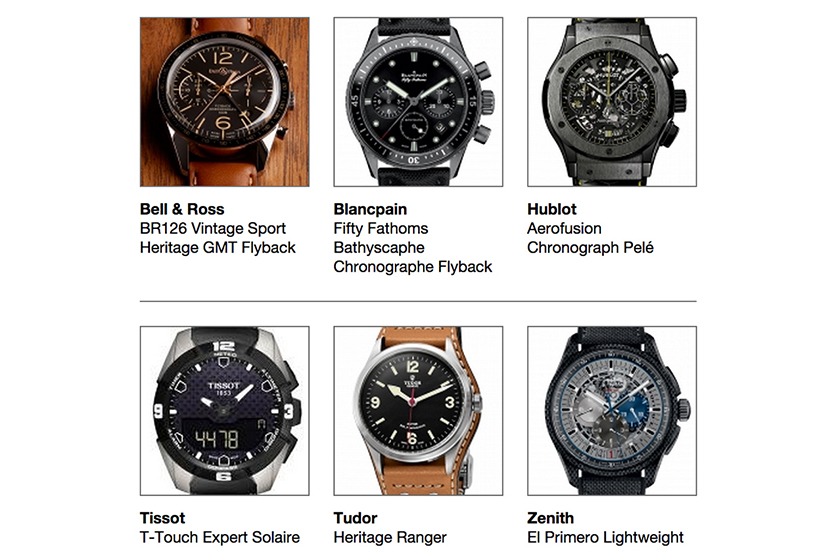Select the Hublot brand title
The width and height of the screenshot is (840, 560).
552,209
